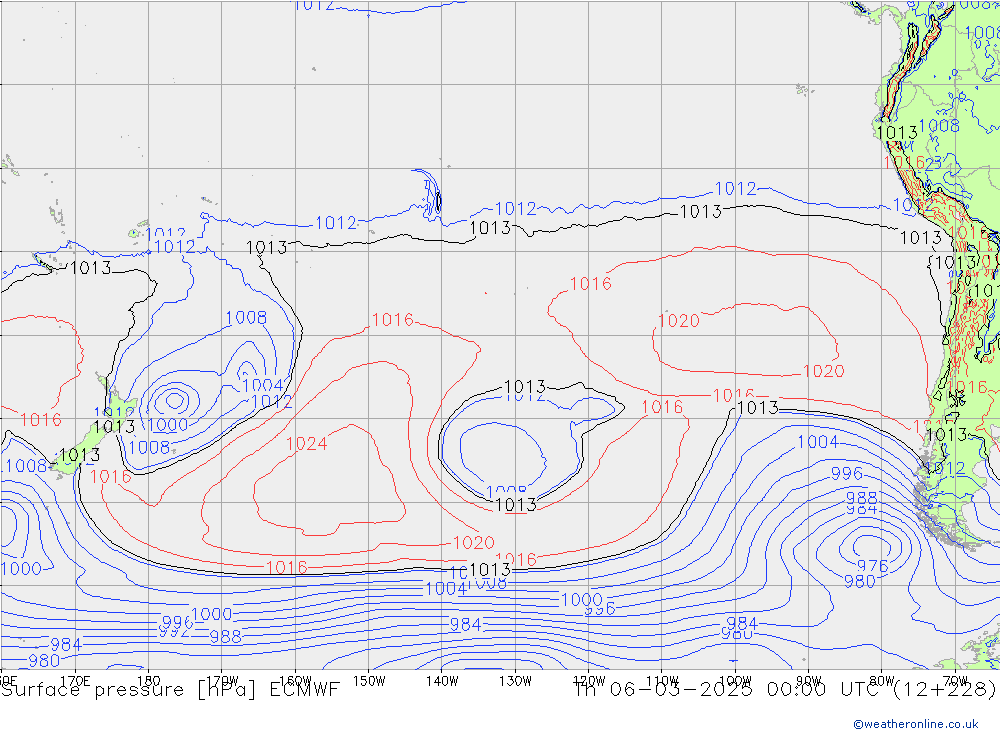The width and height of the screenshot is (1000, 733).
Task: Click the low pressure center off southern Chile
Action: click(862, 547)
